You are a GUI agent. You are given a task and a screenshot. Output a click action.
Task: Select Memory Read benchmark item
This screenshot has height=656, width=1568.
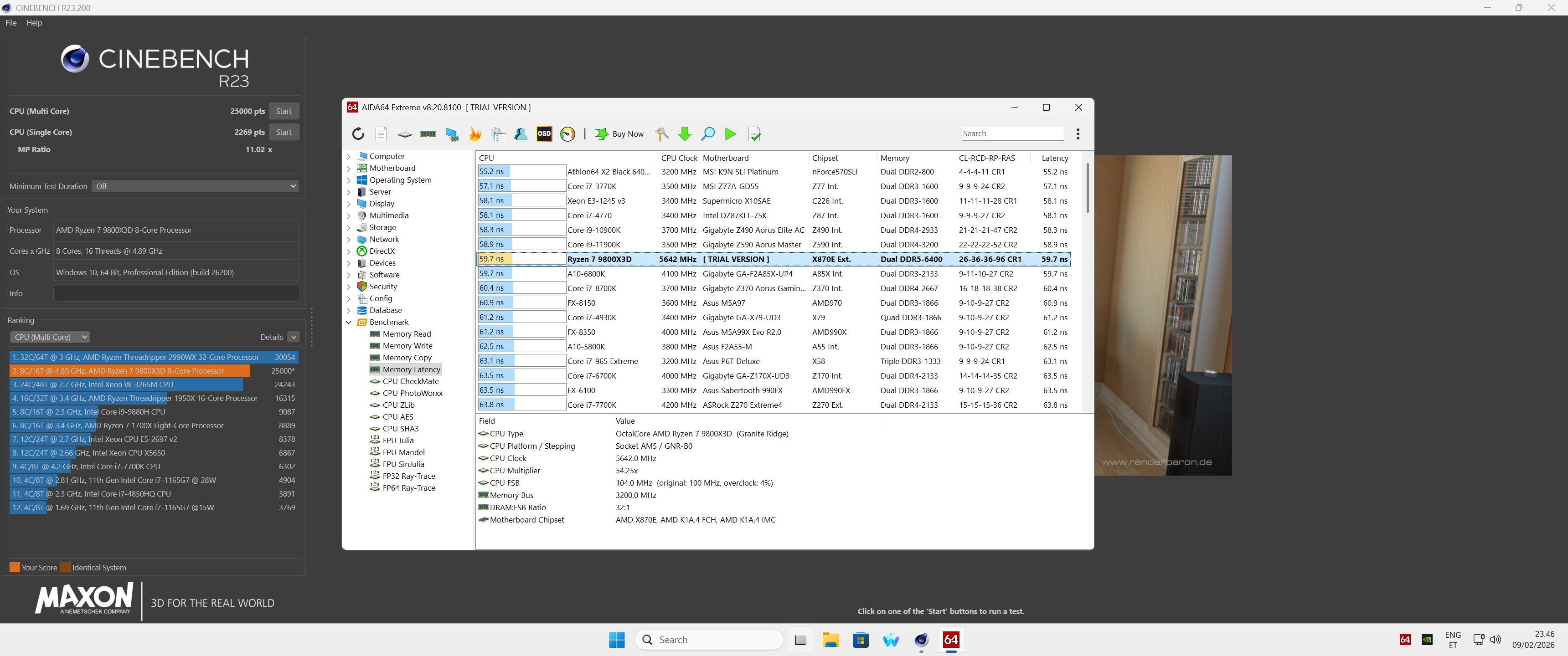pos(406,334)
